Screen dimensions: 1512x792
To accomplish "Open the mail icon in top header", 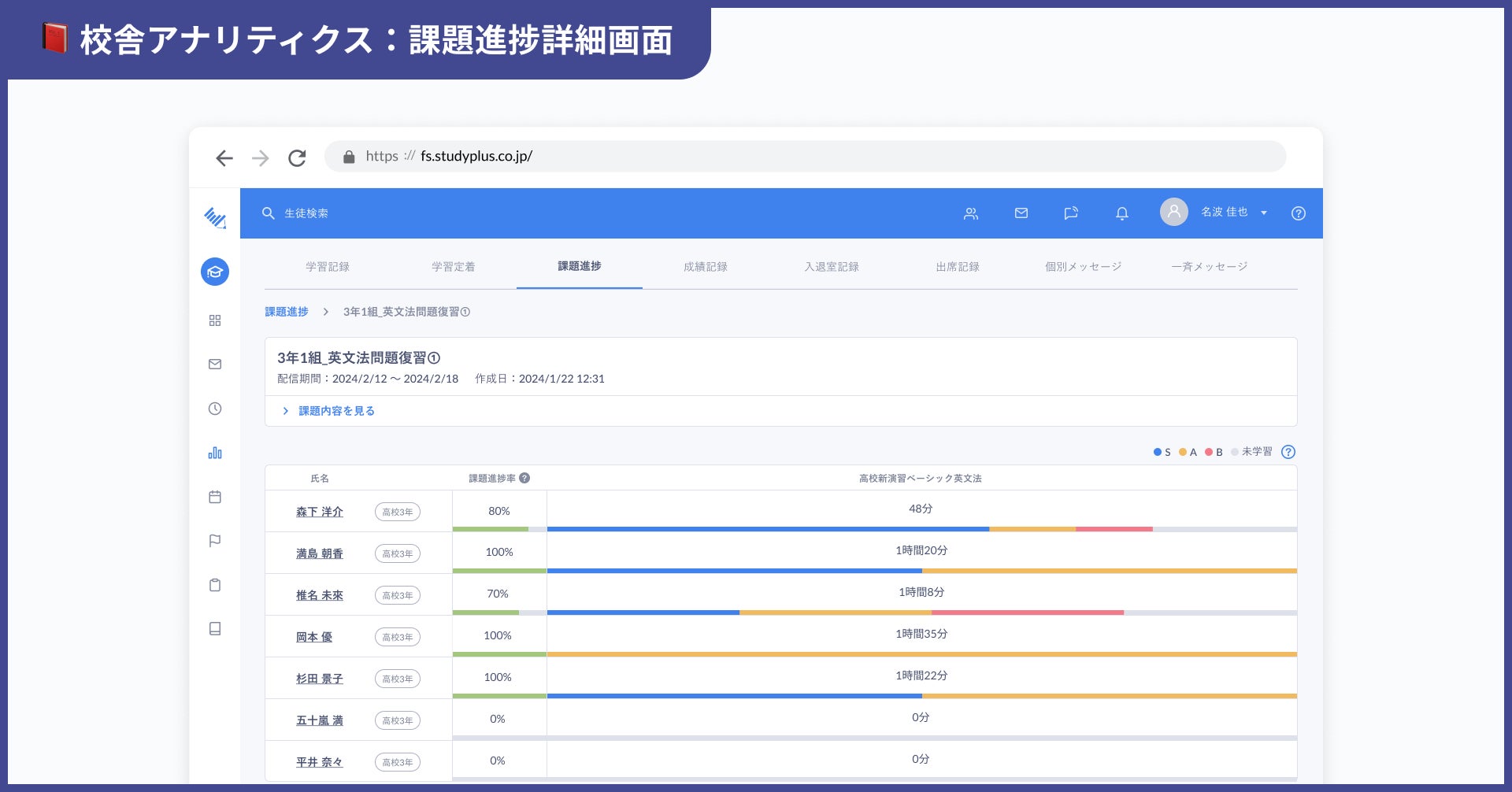I will click(x=1021, y=213).
